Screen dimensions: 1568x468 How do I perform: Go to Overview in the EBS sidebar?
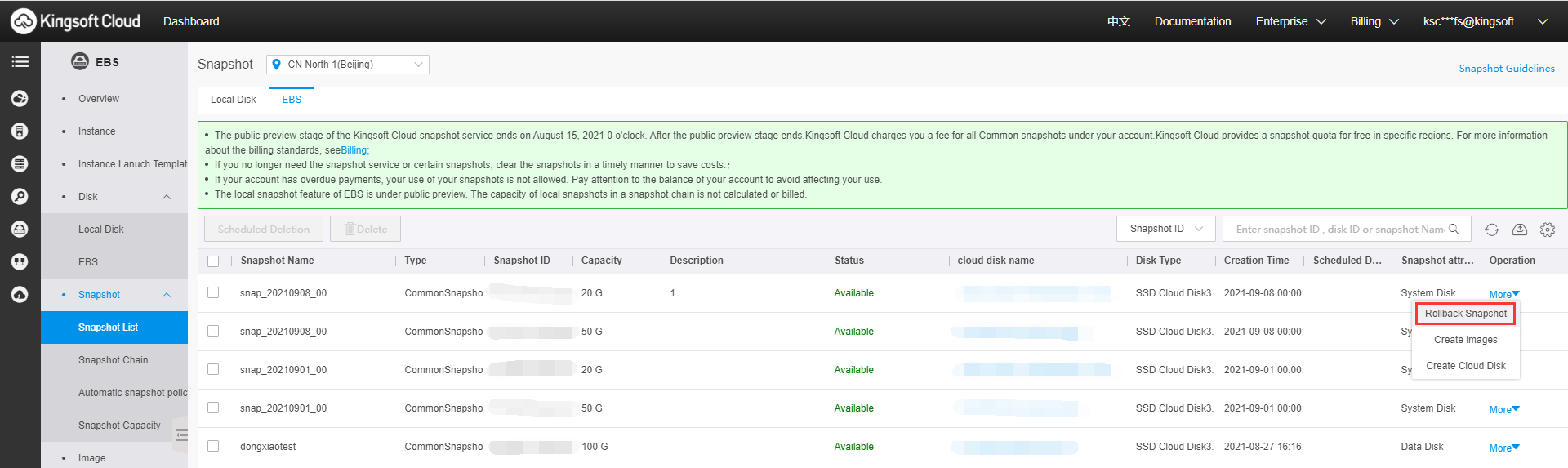[x=99, y=99]
